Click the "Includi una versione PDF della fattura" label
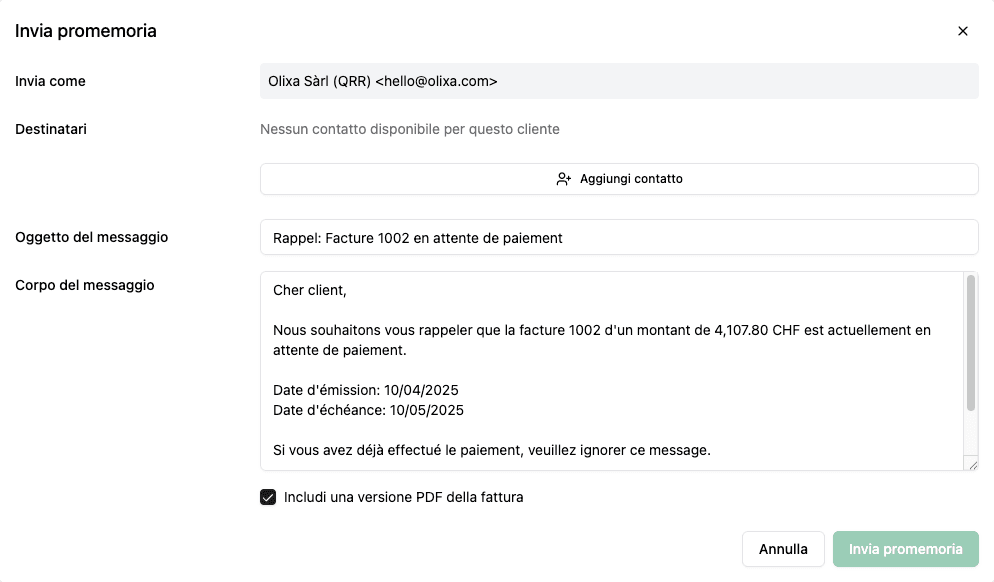The image size is (994, 582). pos(403,497)
